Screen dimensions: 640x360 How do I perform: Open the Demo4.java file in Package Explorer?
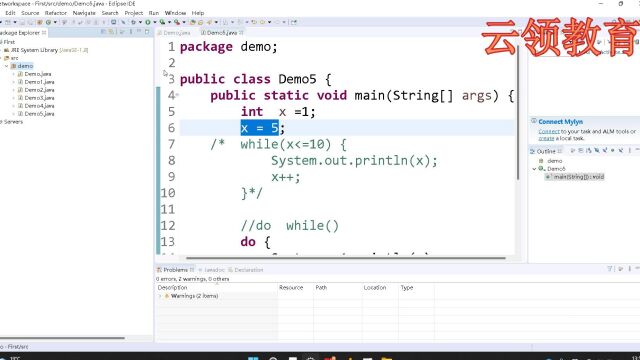tap(39, 106)
